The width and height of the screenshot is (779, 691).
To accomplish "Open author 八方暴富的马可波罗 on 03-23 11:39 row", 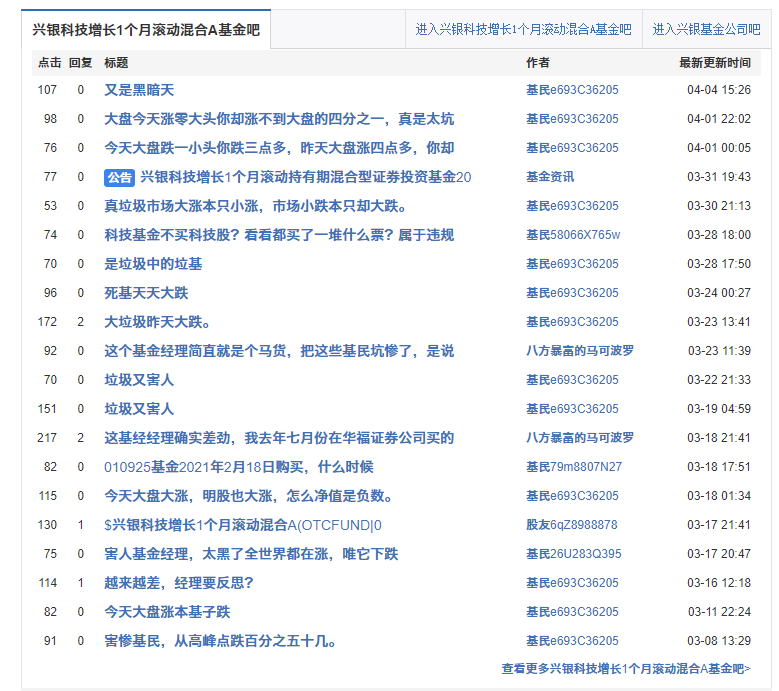I will pos(580,351).
